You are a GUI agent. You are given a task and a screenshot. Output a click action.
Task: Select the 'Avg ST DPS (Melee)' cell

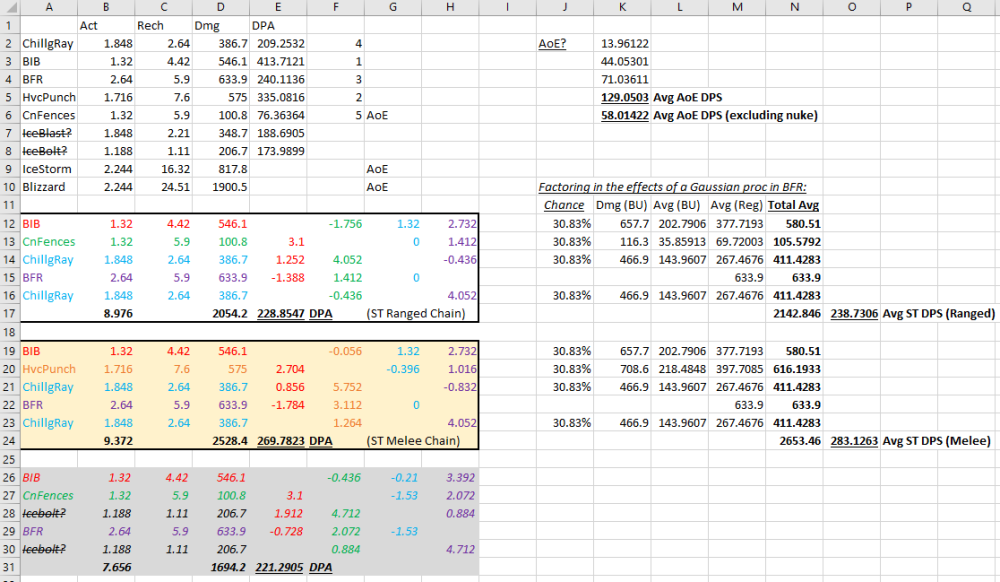pyautogui.click(x=936, y=441)
